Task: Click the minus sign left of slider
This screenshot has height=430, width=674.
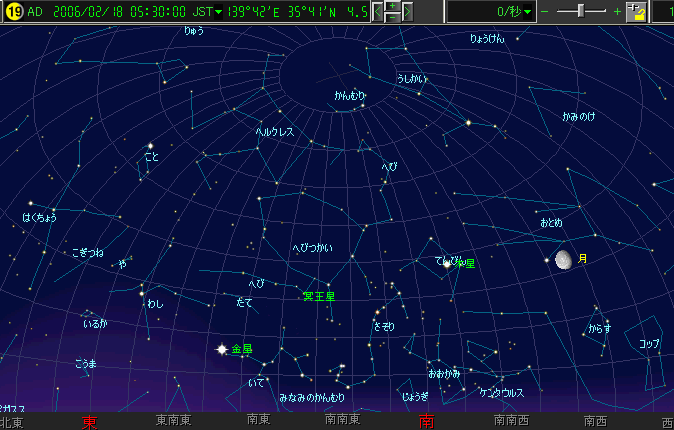Action: tap(546, 12)
